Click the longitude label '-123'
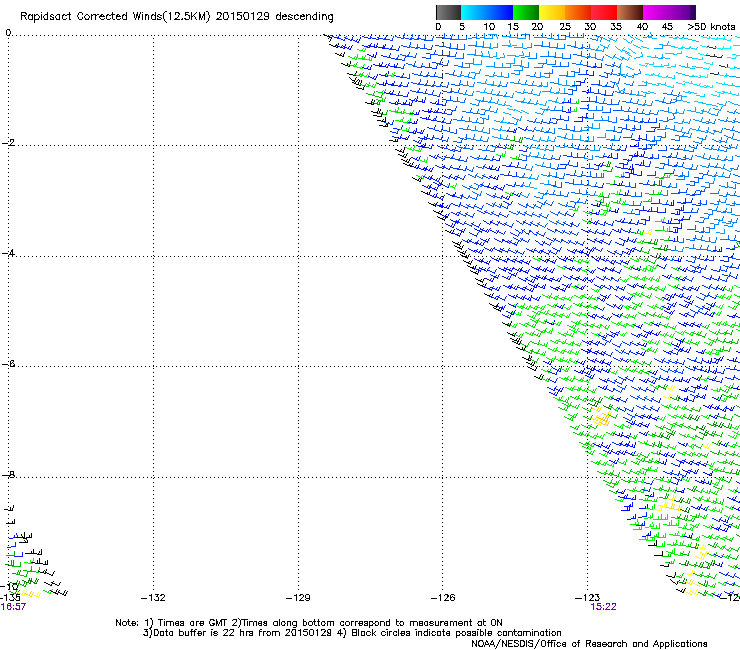The image size is (740, 650). click(587, 598)
